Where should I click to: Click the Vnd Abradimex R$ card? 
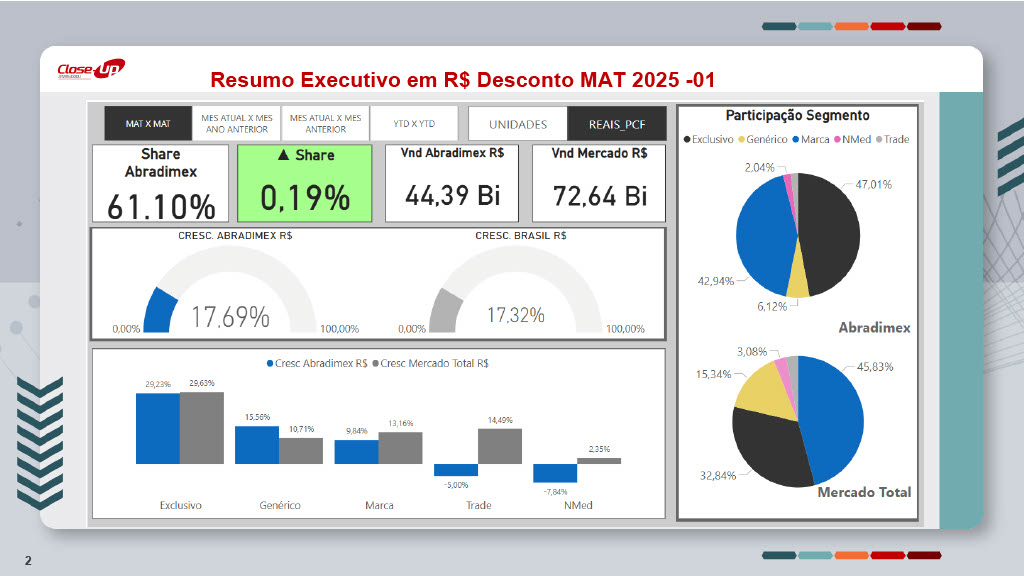pos(452,183)
